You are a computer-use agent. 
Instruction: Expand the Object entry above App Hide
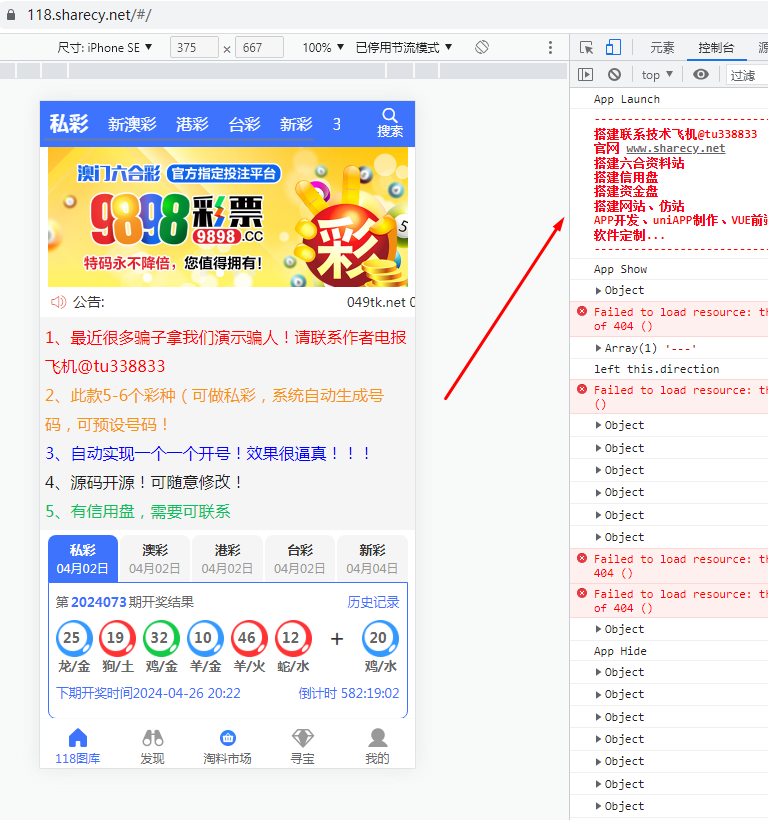click(x=598, y=629)
